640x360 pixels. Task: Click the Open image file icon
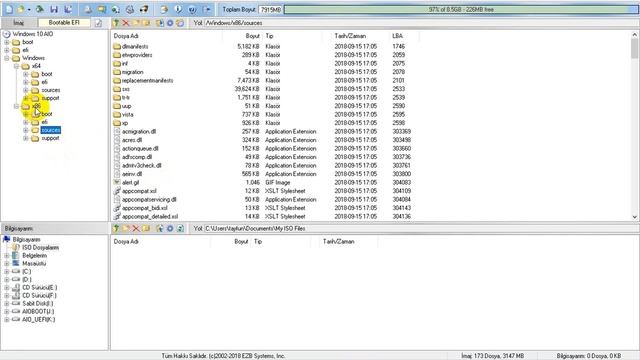(20, 9)
